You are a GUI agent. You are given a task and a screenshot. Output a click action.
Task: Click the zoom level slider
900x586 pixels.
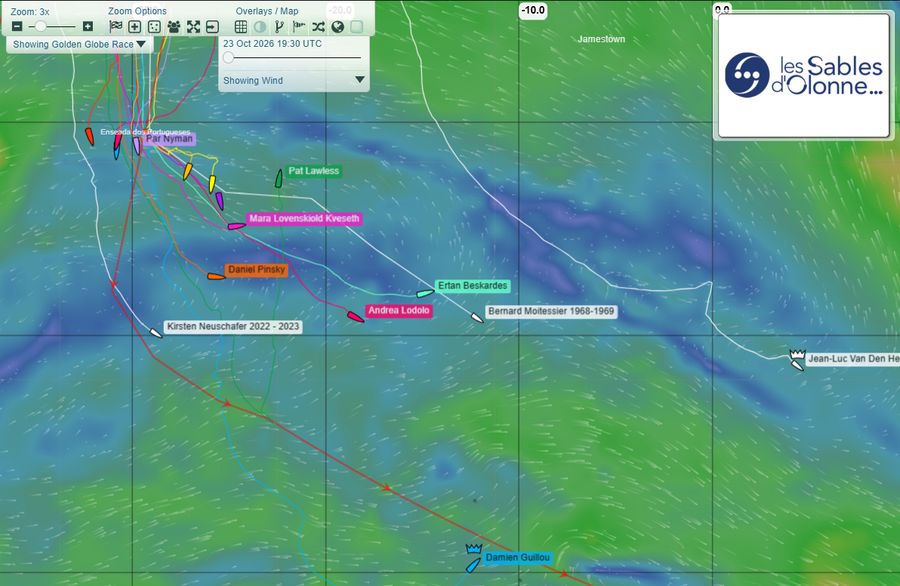pos(52,26)
